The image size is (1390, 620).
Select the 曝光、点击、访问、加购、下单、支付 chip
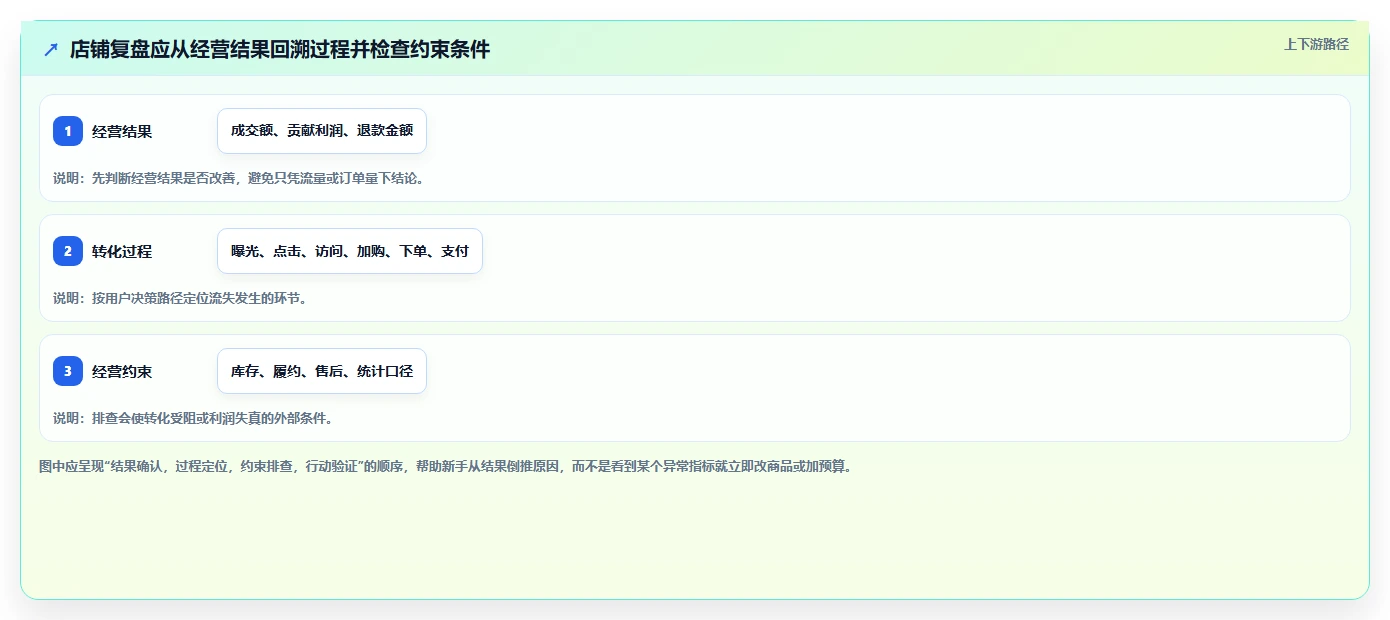[x=350, y=251]
